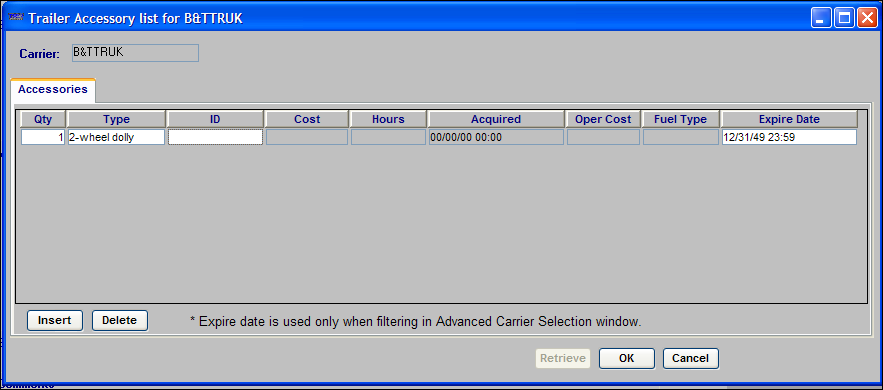Click the Cancel button
Screen dimensions: 883x390
690,358
